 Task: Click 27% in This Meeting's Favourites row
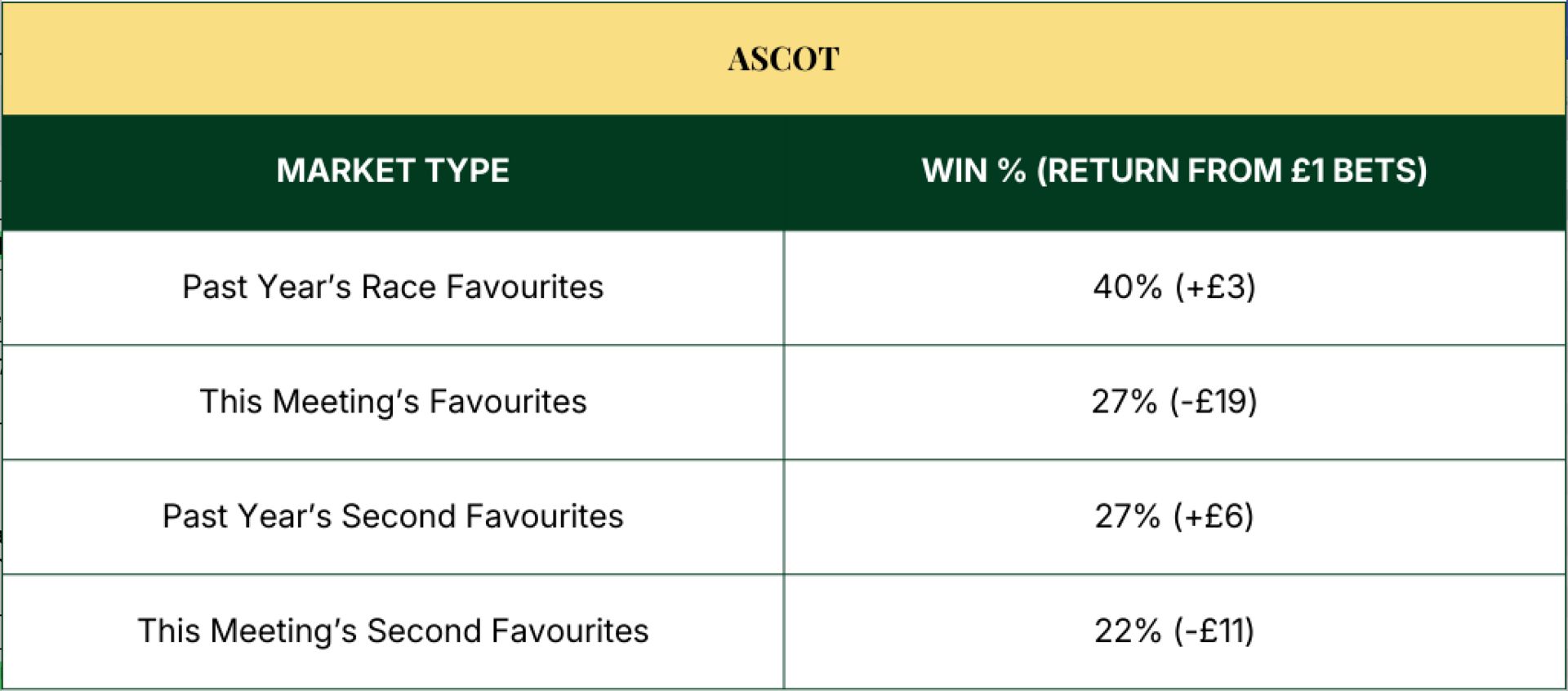click(1124, 402)
